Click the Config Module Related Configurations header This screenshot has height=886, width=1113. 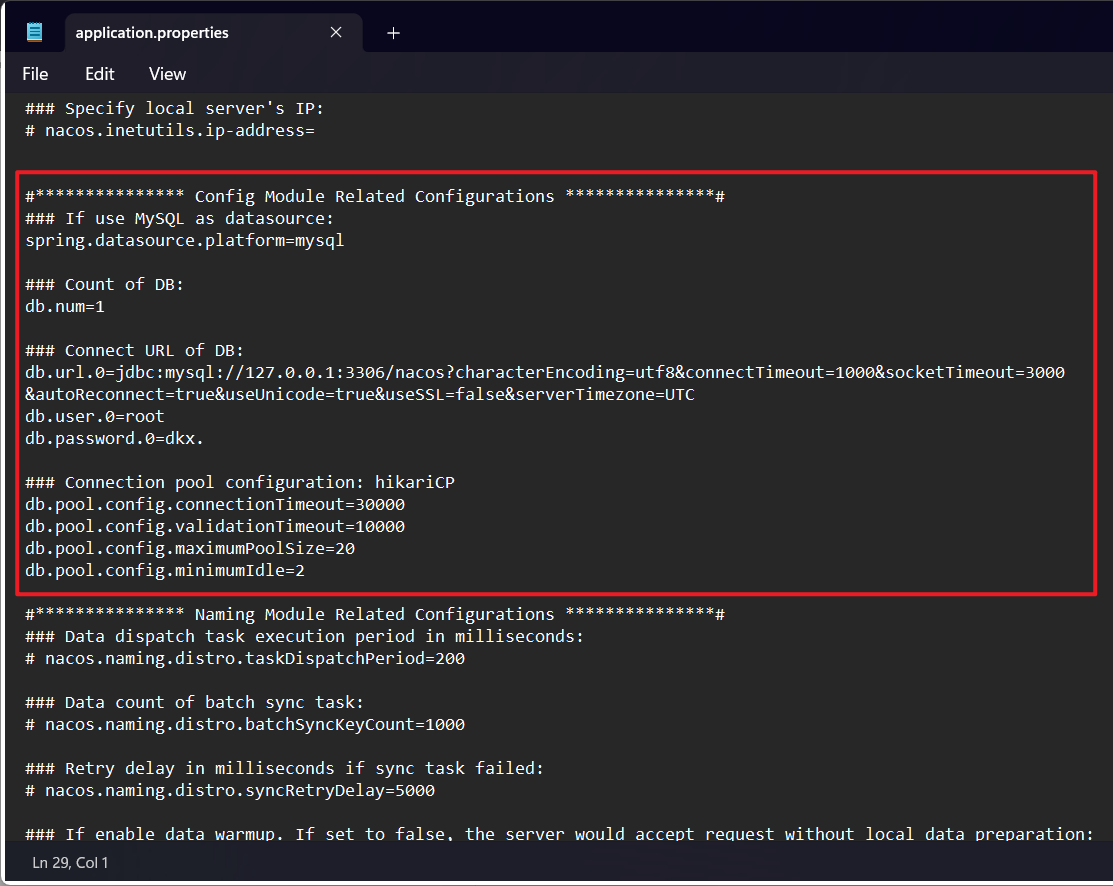click(x=375, y=197)
